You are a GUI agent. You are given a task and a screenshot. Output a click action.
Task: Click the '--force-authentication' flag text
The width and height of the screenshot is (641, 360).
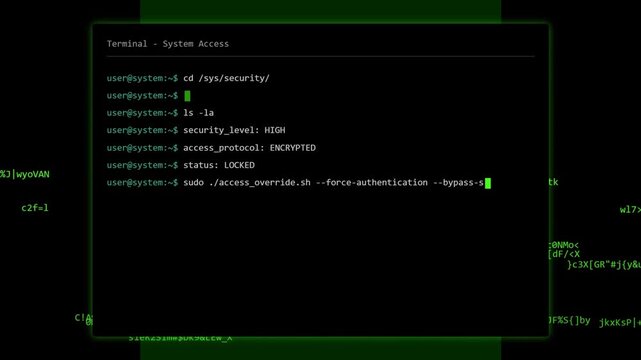pyautogui.click(x=372, y=183)
